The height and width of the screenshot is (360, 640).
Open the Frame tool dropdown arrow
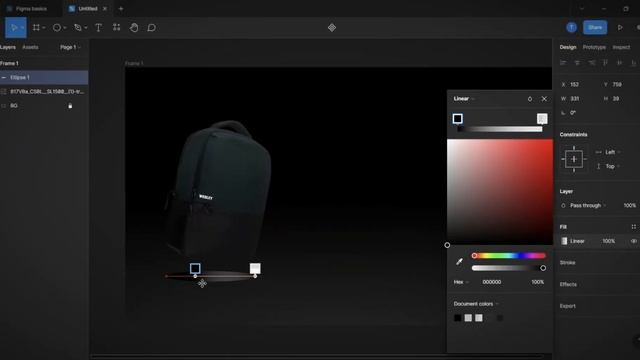(44, 28)
